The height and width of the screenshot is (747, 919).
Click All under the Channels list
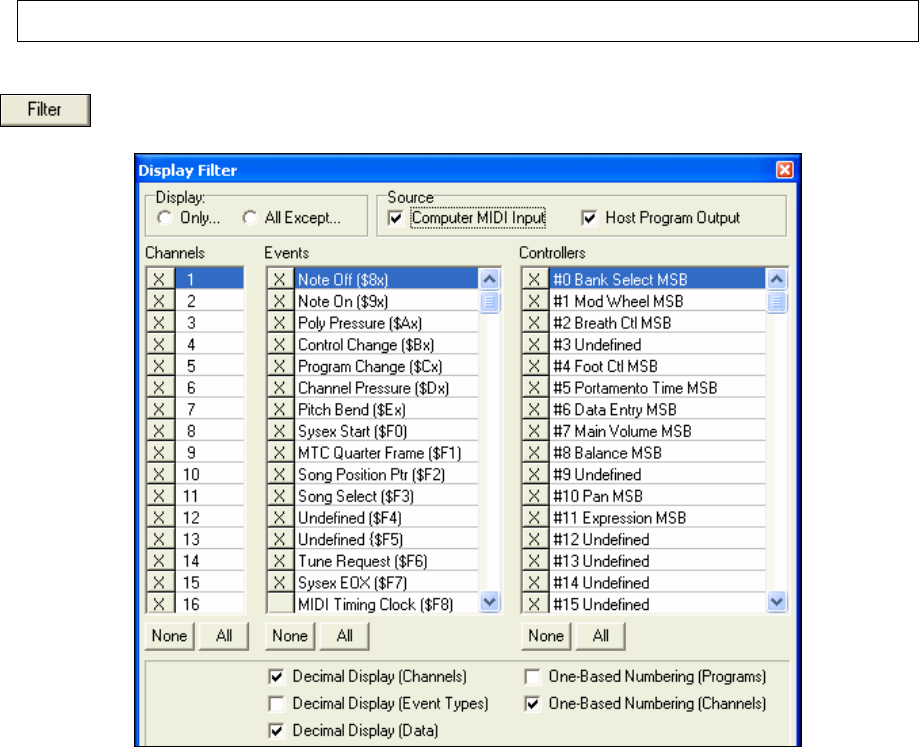coord(224,636)
